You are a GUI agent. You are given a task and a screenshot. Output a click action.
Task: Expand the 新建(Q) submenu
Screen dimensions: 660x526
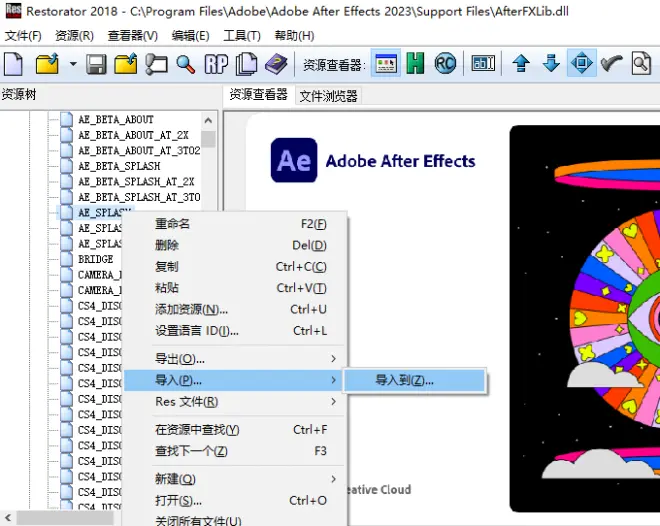[236, 479]
